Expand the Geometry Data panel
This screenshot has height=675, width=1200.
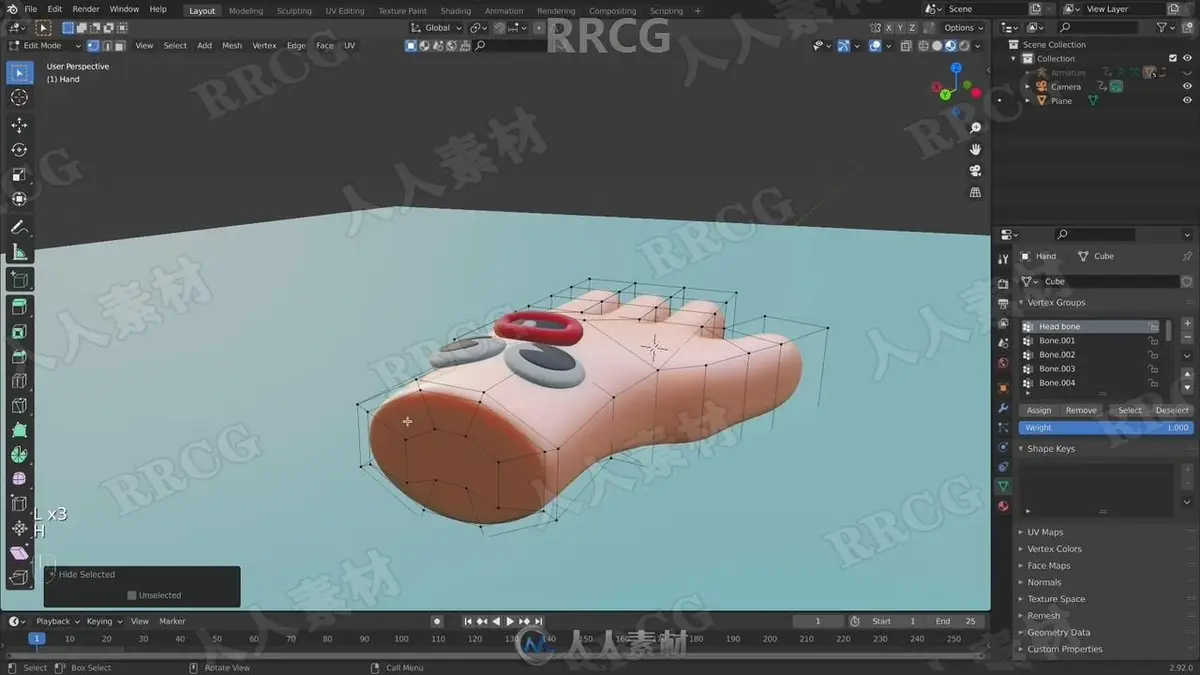[1058, 632]
